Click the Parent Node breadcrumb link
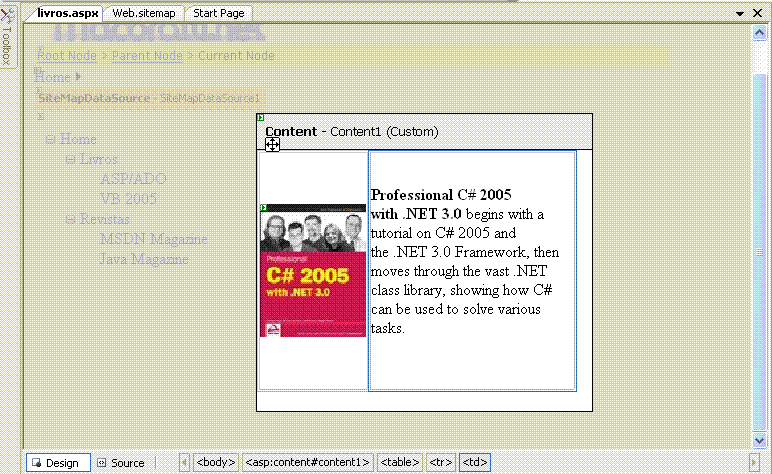 coord(147,56)
